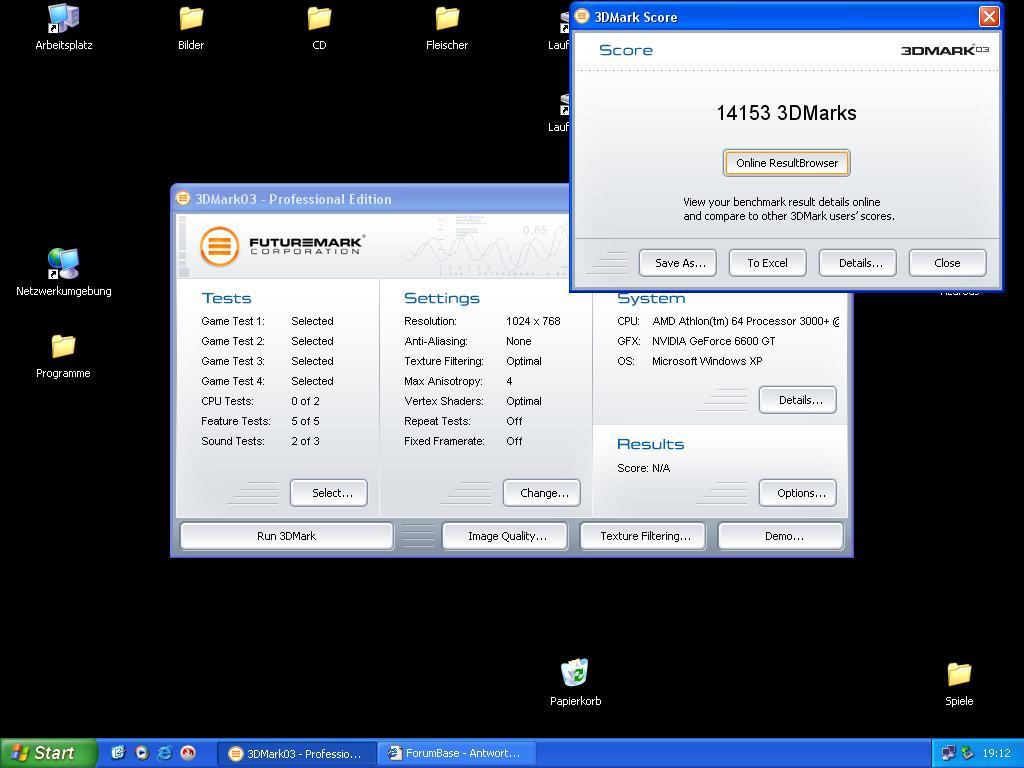1024x768 pixels.
Task: Click Anti-Aliasing value None
Action: pos(519,341)
